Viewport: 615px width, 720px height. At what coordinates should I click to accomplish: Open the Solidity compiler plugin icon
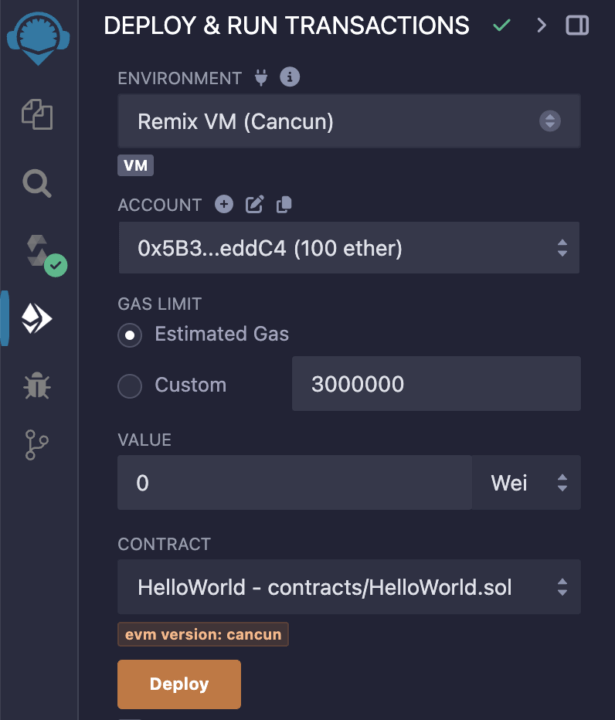(x=45, y=255)
